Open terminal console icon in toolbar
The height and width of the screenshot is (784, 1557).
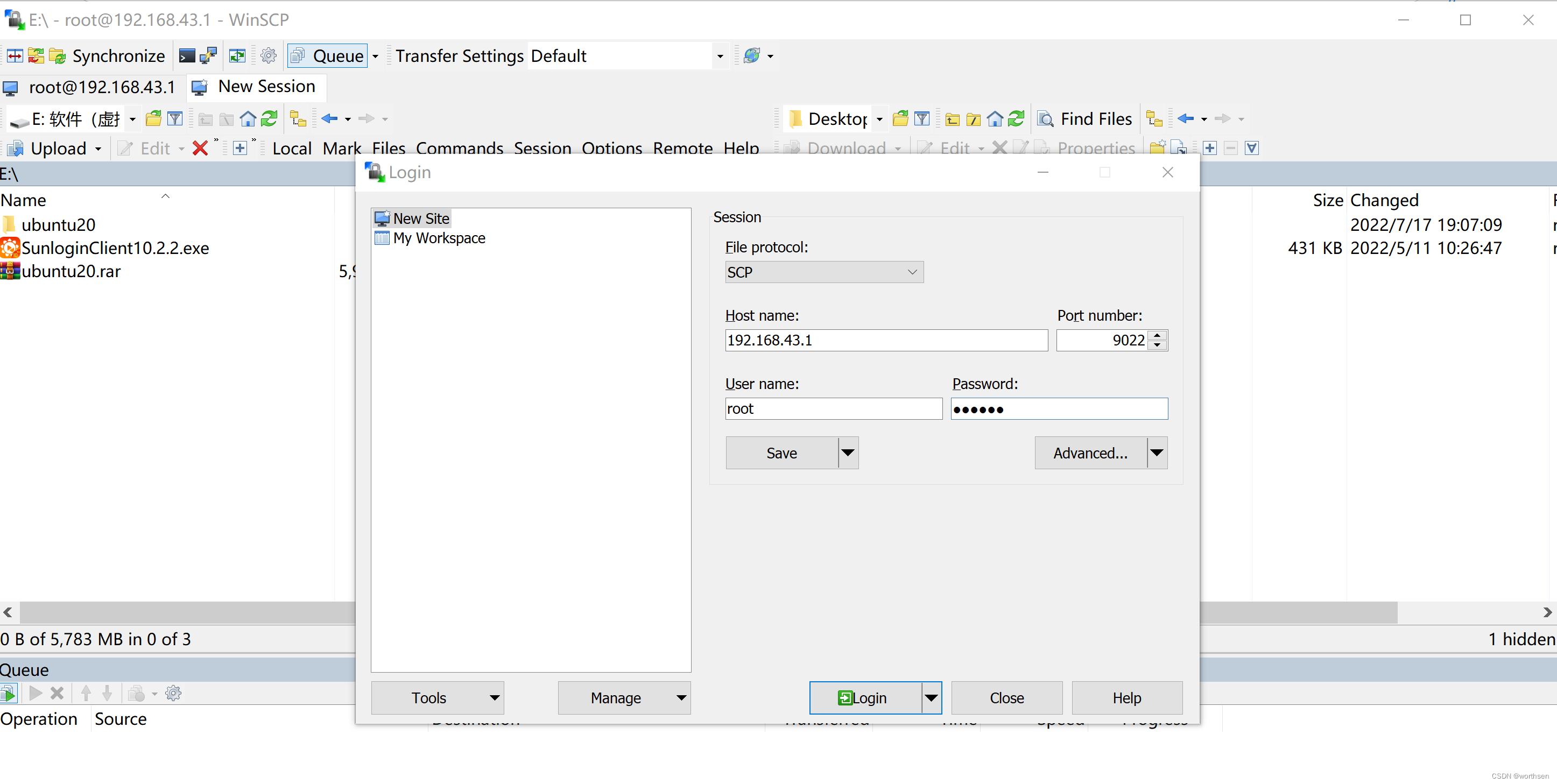(187, 55)
